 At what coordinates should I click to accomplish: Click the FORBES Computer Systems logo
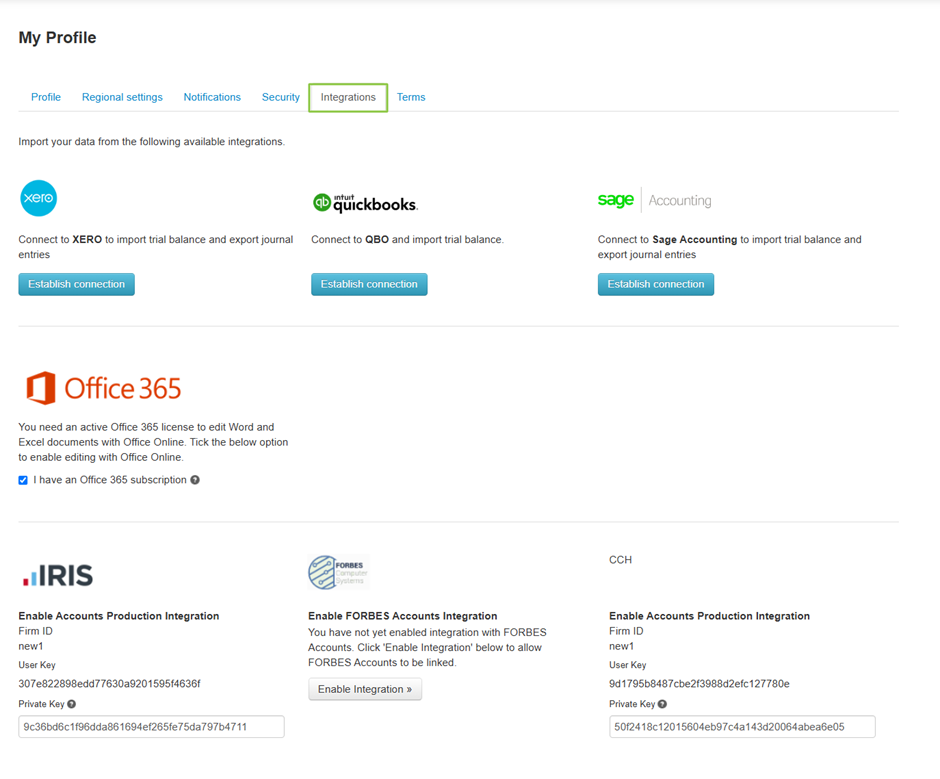tap(338, 572)
